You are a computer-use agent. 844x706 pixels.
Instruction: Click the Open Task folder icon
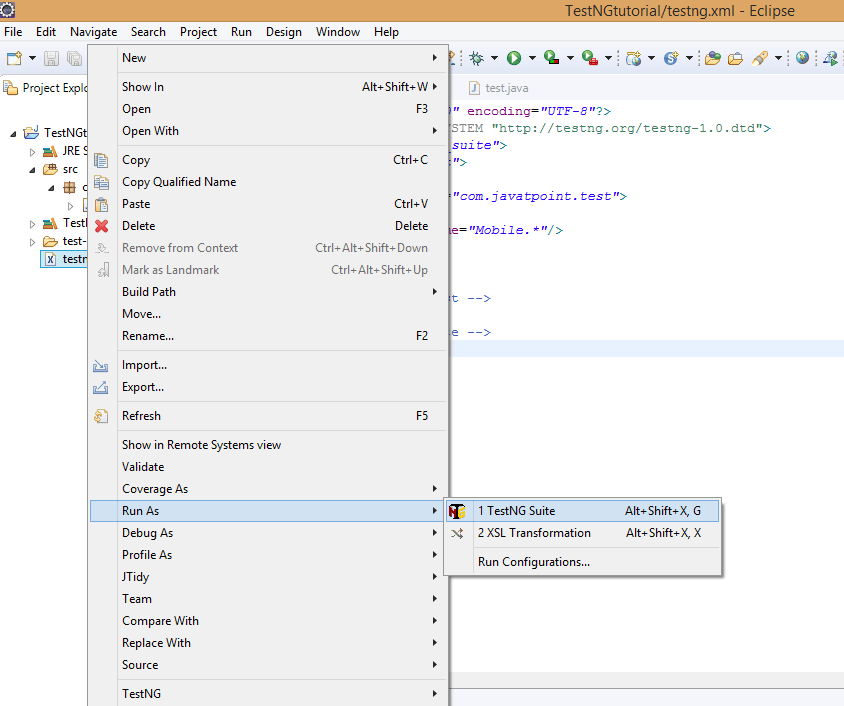coord(735,58)
